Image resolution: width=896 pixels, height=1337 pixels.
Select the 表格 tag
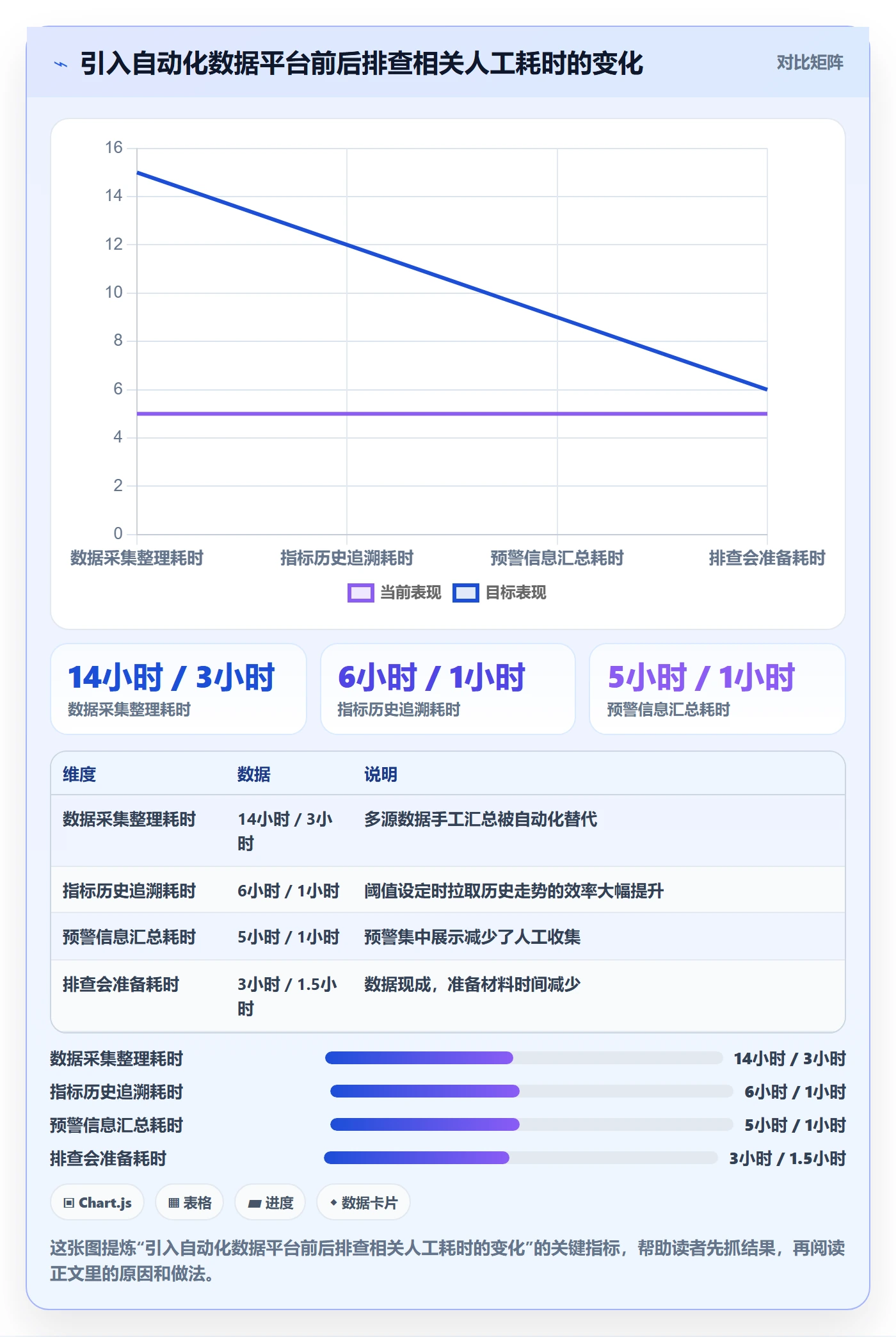click(189, 1203)
